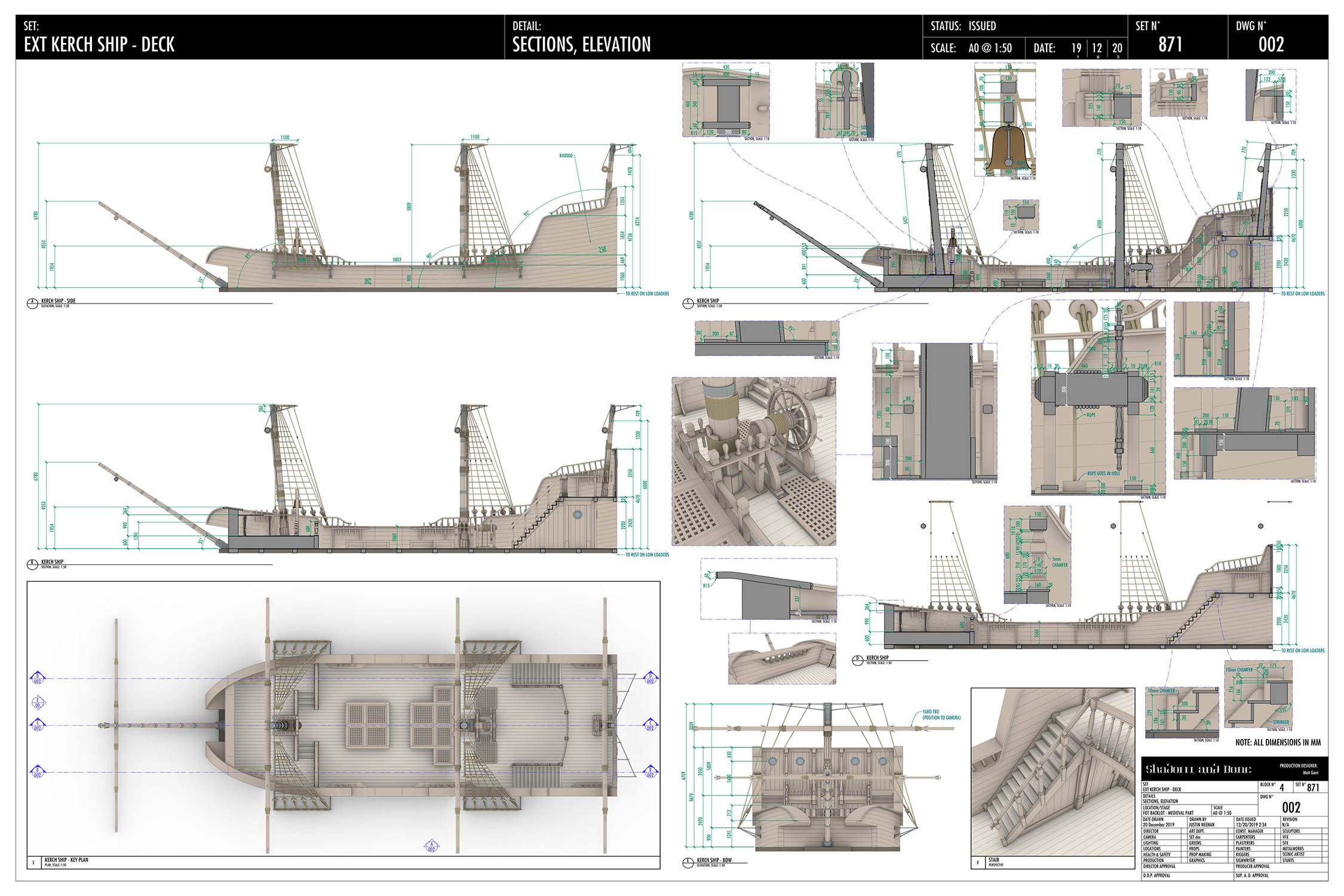Click the view C 'KERCH SHIP' section label
1344x896 pixels.
coord(708,301)
